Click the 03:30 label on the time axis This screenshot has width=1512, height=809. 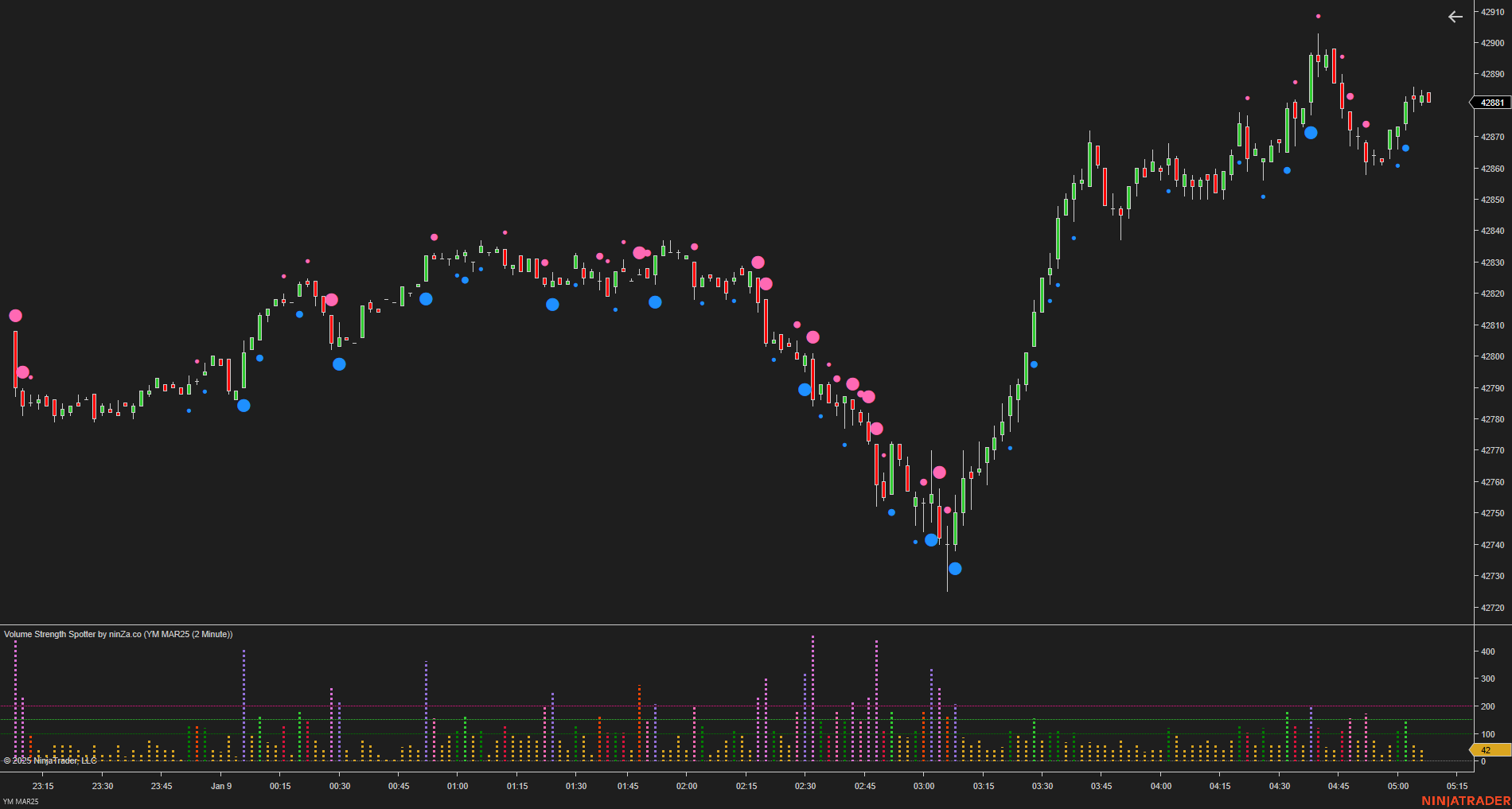coord(1042,785)
